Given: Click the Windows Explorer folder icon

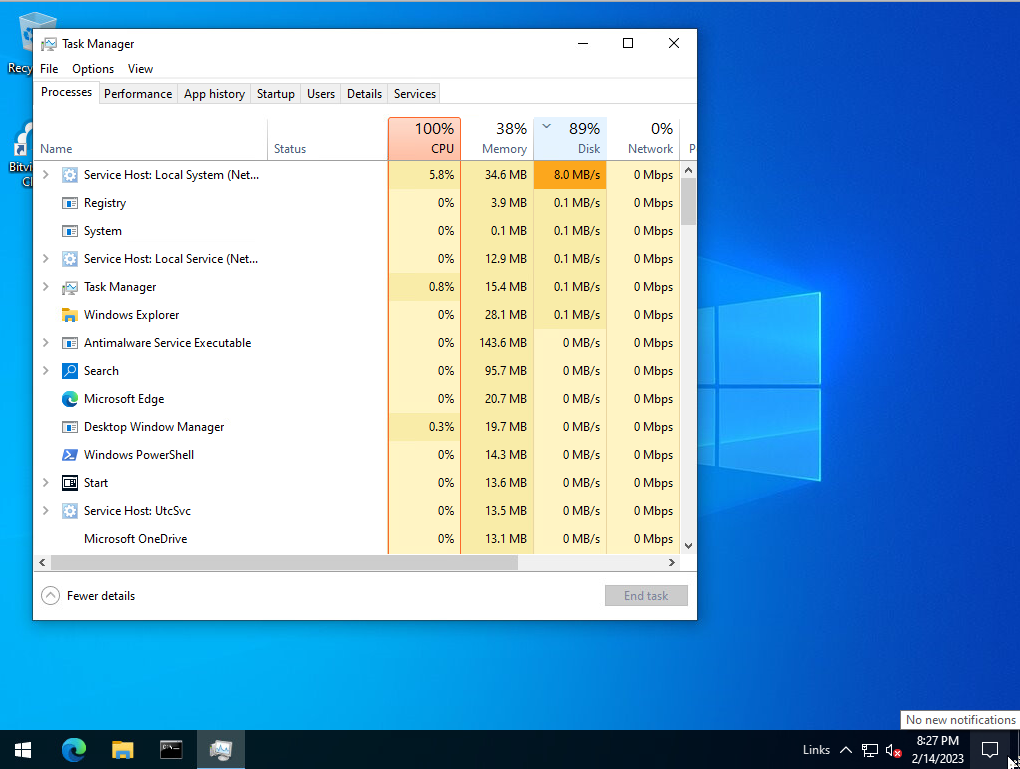Looking at the screenshot, I should click(x=70, y=315).
